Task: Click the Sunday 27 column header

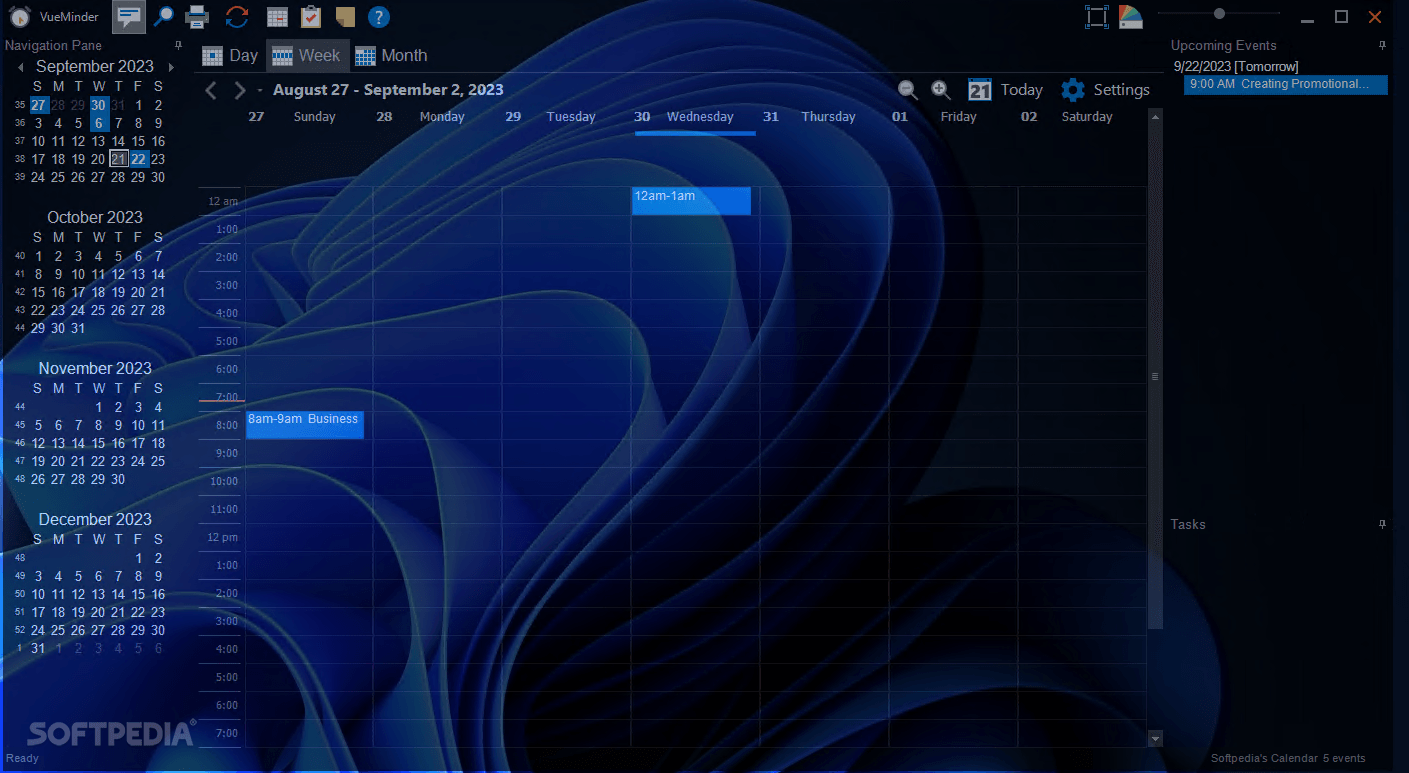Action: (x=309, y=117)
